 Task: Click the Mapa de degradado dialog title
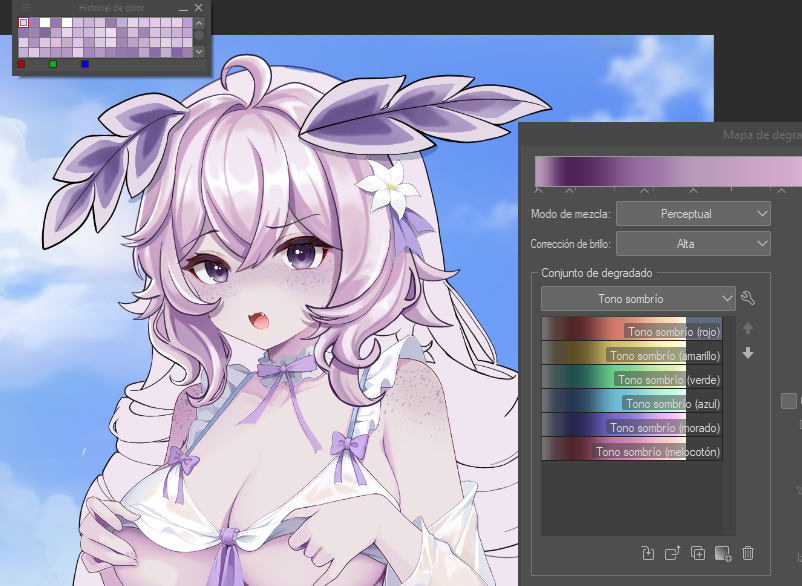point(762,135)
